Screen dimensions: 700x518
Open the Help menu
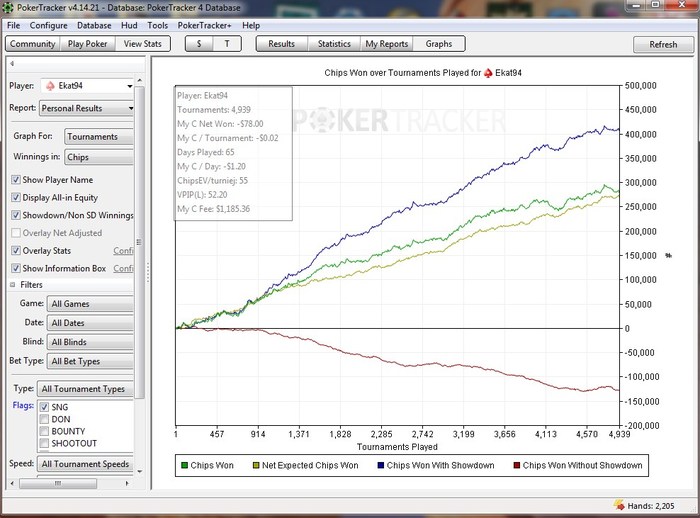[x=251, y=25]
